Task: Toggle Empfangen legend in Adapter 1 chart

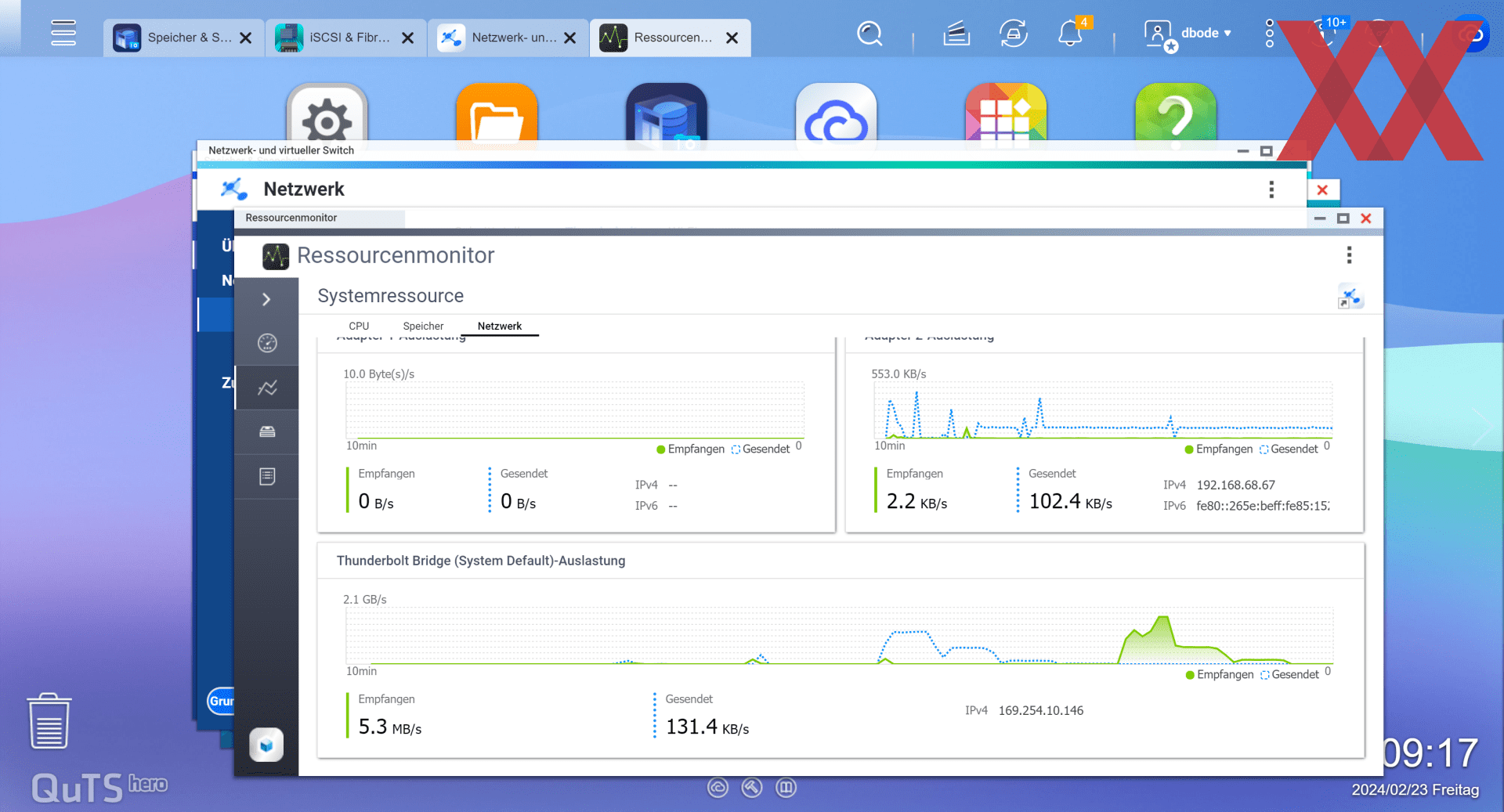Action: point(690,449)
